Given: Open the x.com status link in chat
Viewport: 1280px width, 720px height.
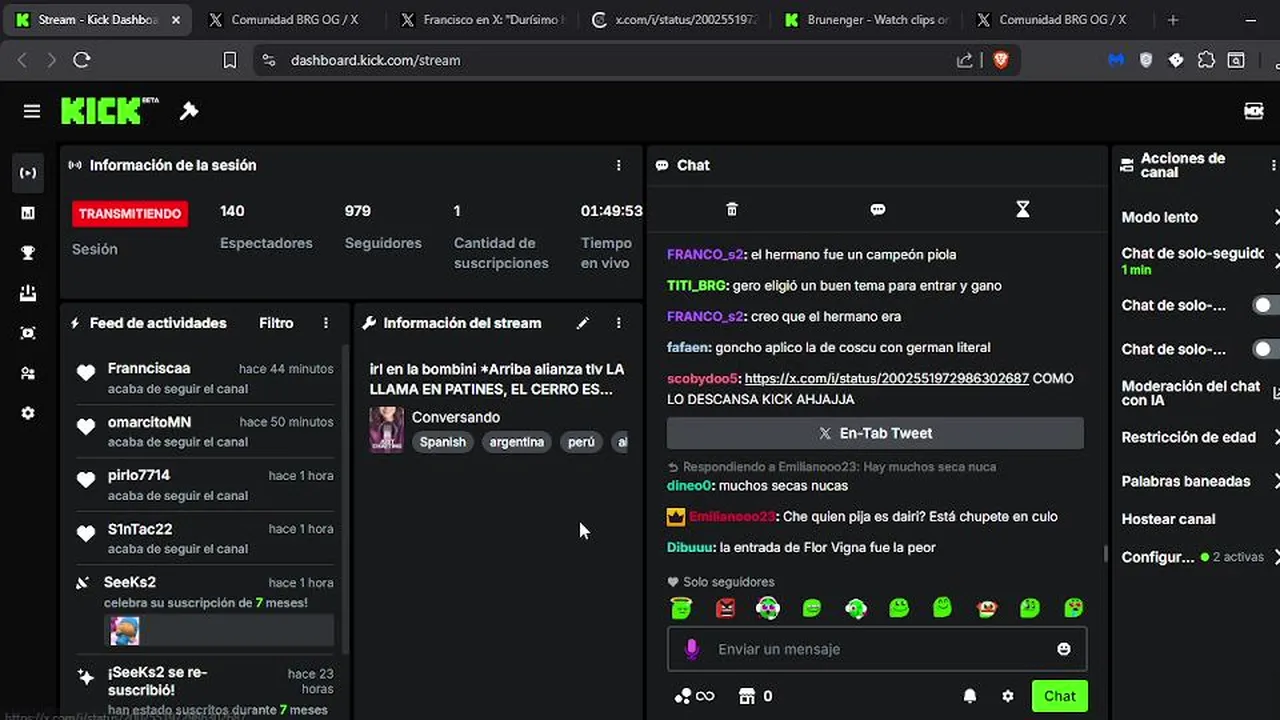Looking at the screenshot, I should pyautogui.click(x=887, y=378).
